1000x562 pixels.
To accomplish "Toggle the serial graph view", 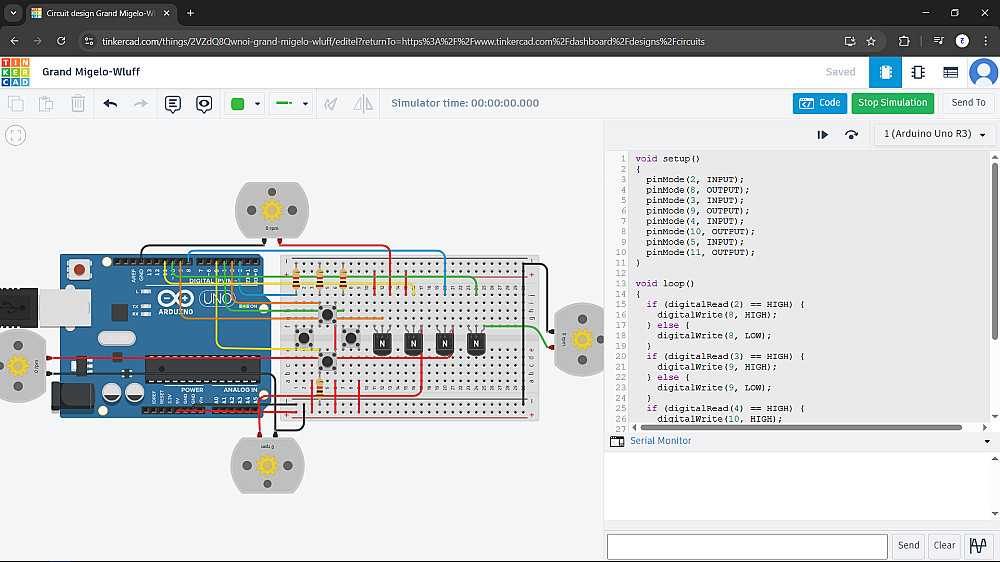I will point(976,545).
